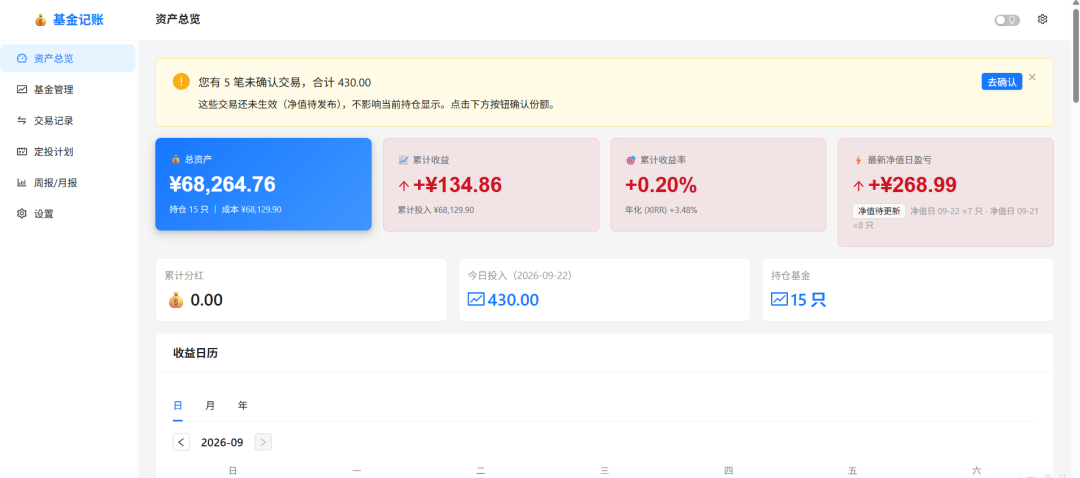Click the +0.20% cumulative return rate
1080x478 pixels.
click(661, 185)
